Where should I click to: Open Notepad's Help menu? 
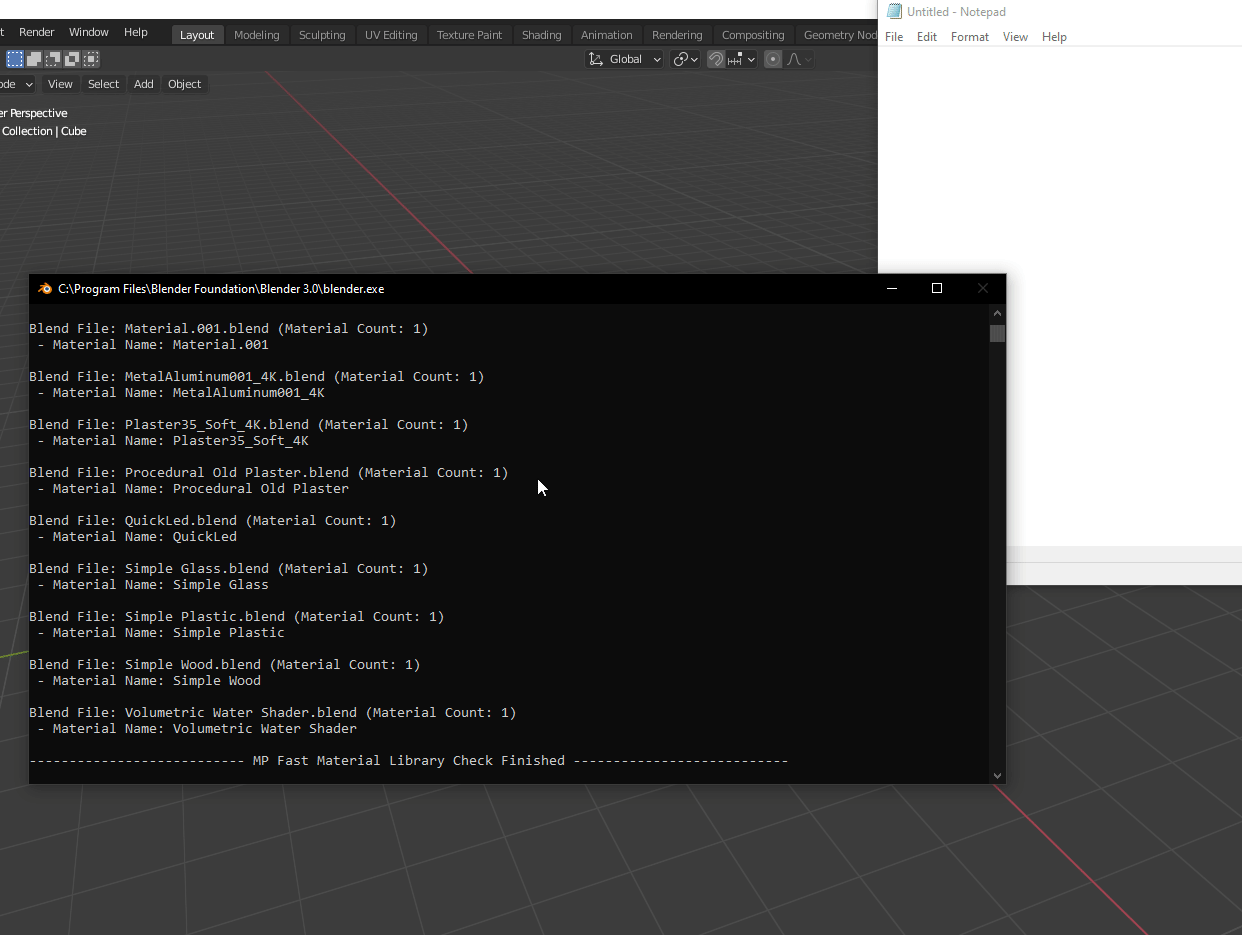point(1054,37)
